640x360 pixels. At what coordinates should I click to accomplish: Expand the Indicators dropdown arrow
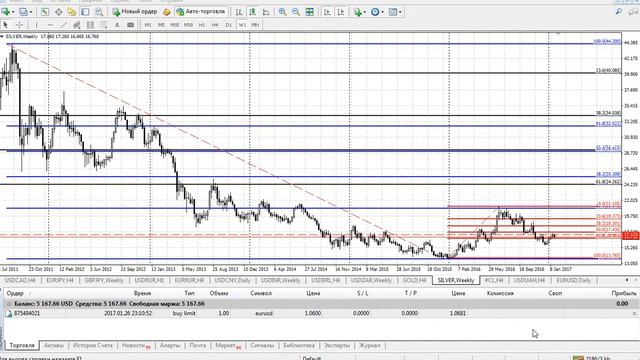coord(364,12)
